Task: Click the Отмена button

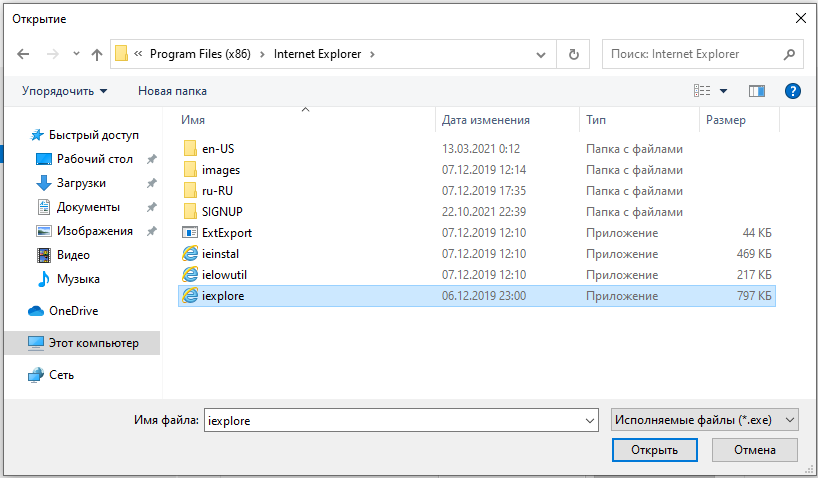Action: 754,450
